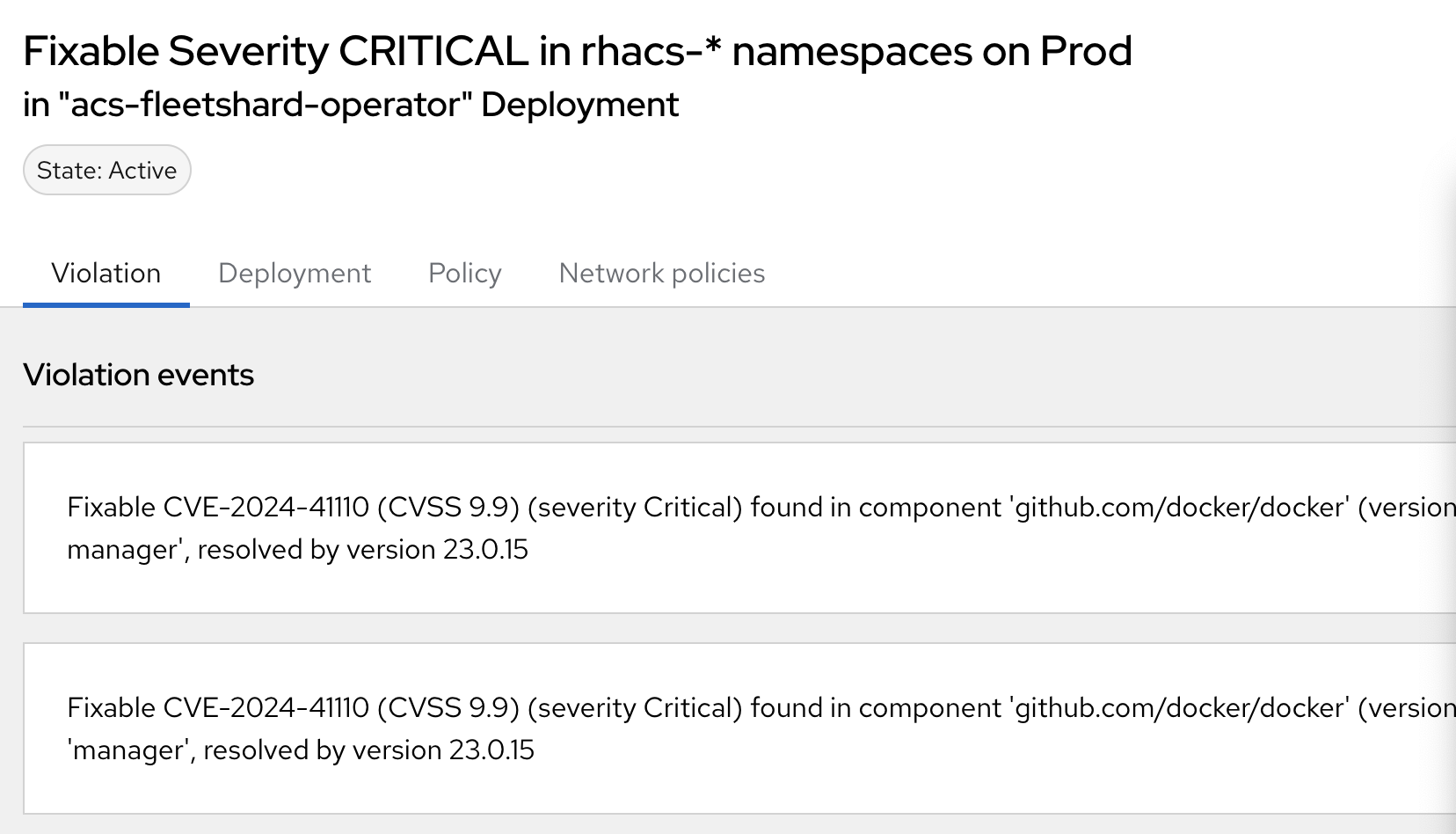This screenshot has width=1456, height=834.
Task: Click the State: Active label
Action: pyautogui.click(x=106, y=170)
